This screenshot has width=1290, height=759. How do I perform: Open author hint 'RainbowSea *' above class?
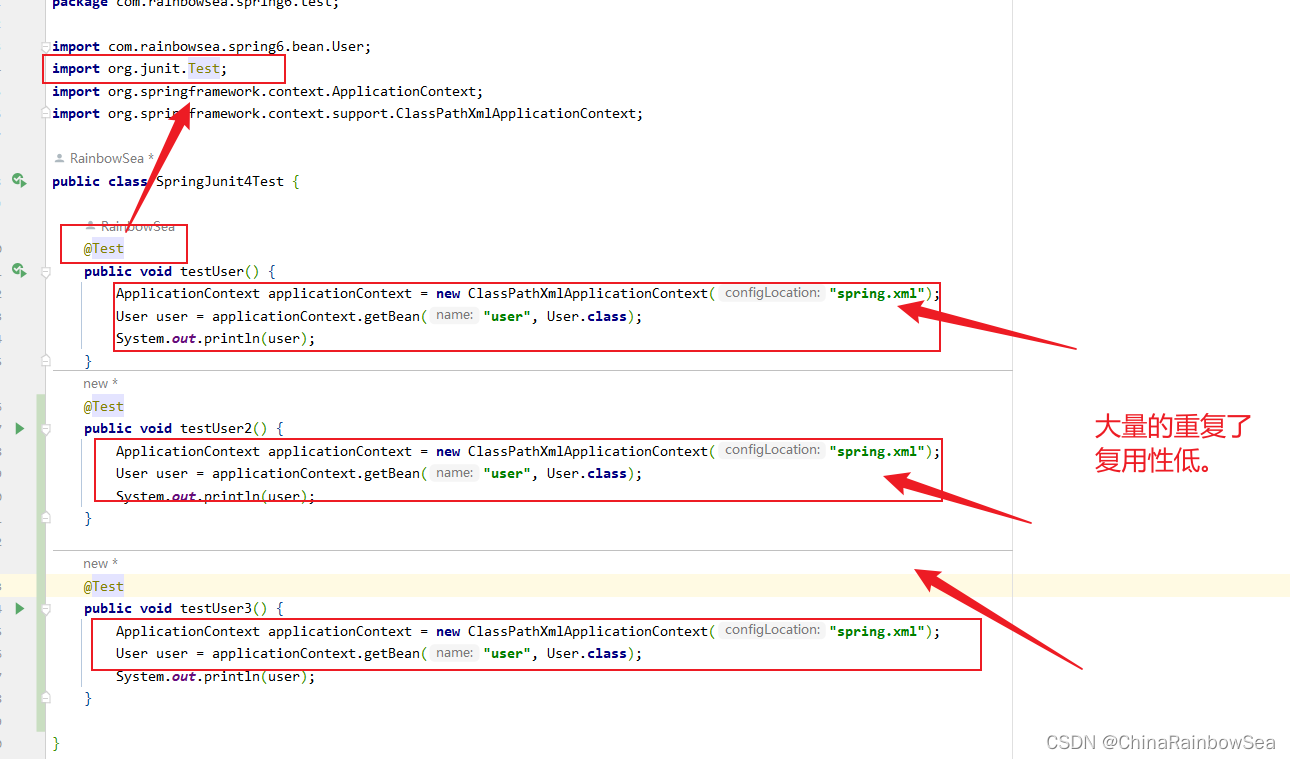click(x=104, y=158)
